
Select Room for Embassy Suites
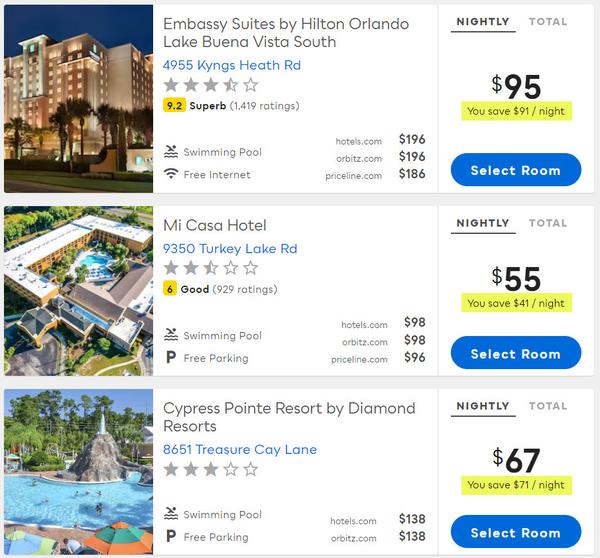click(x=515, y=170)
